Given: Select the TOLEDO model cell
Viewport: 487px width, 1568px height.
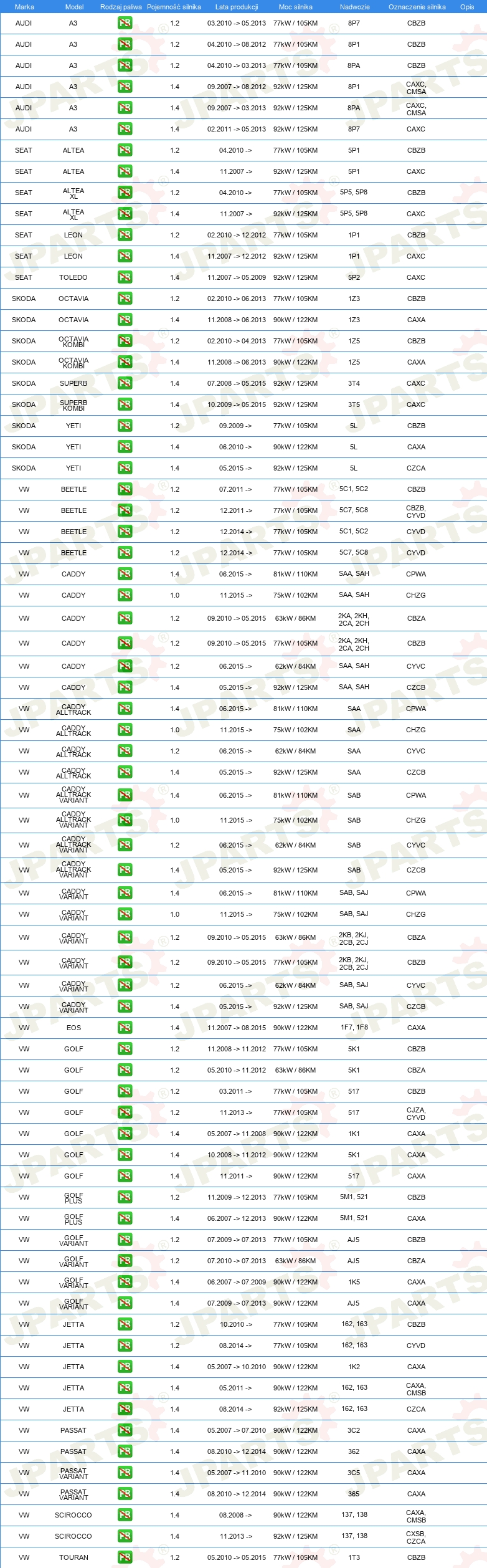Looking at the screenshot, I should (73, 277).
